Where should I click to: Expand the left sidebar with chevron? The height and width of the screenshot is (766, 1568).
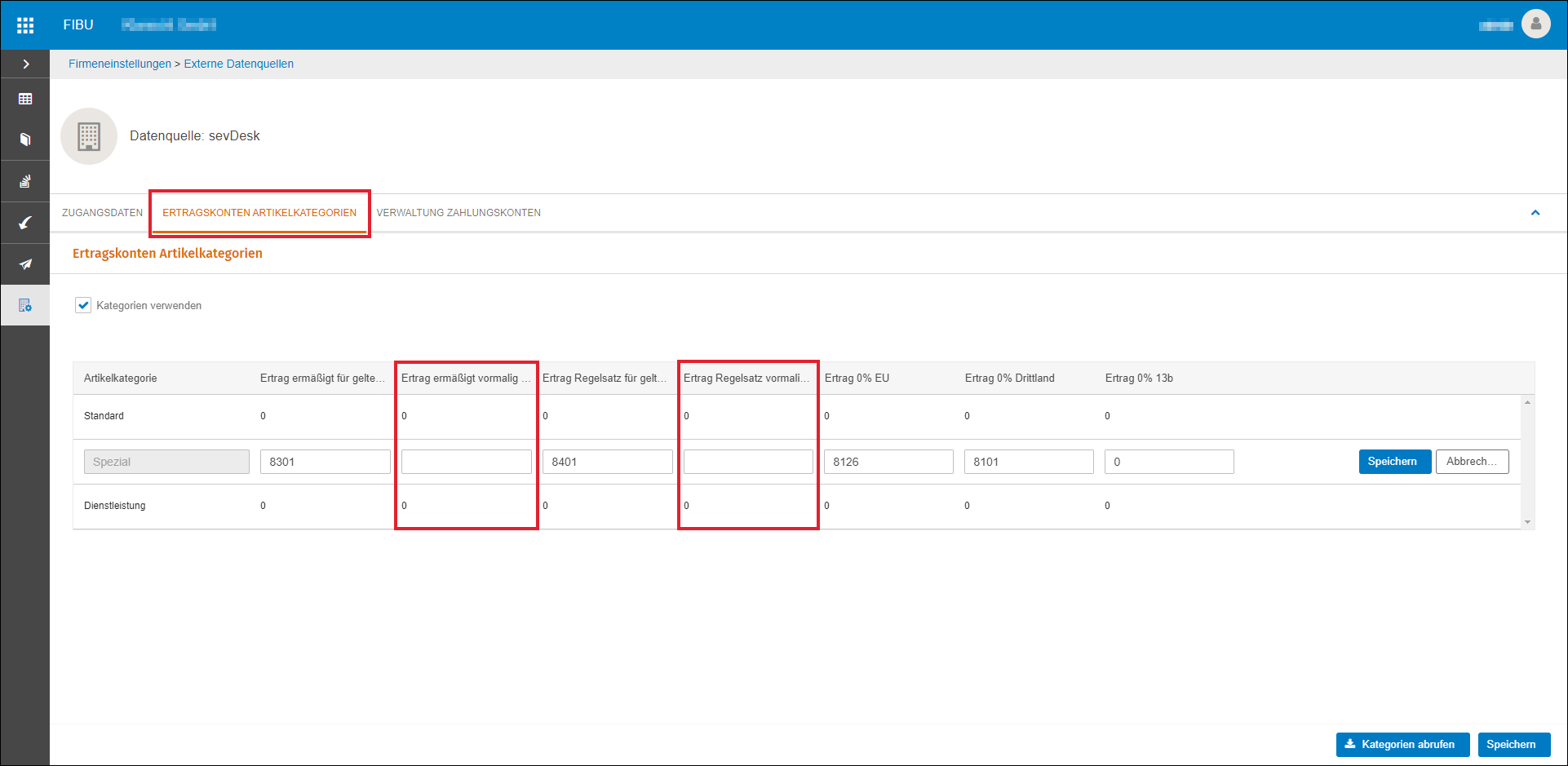coord(25,64)
